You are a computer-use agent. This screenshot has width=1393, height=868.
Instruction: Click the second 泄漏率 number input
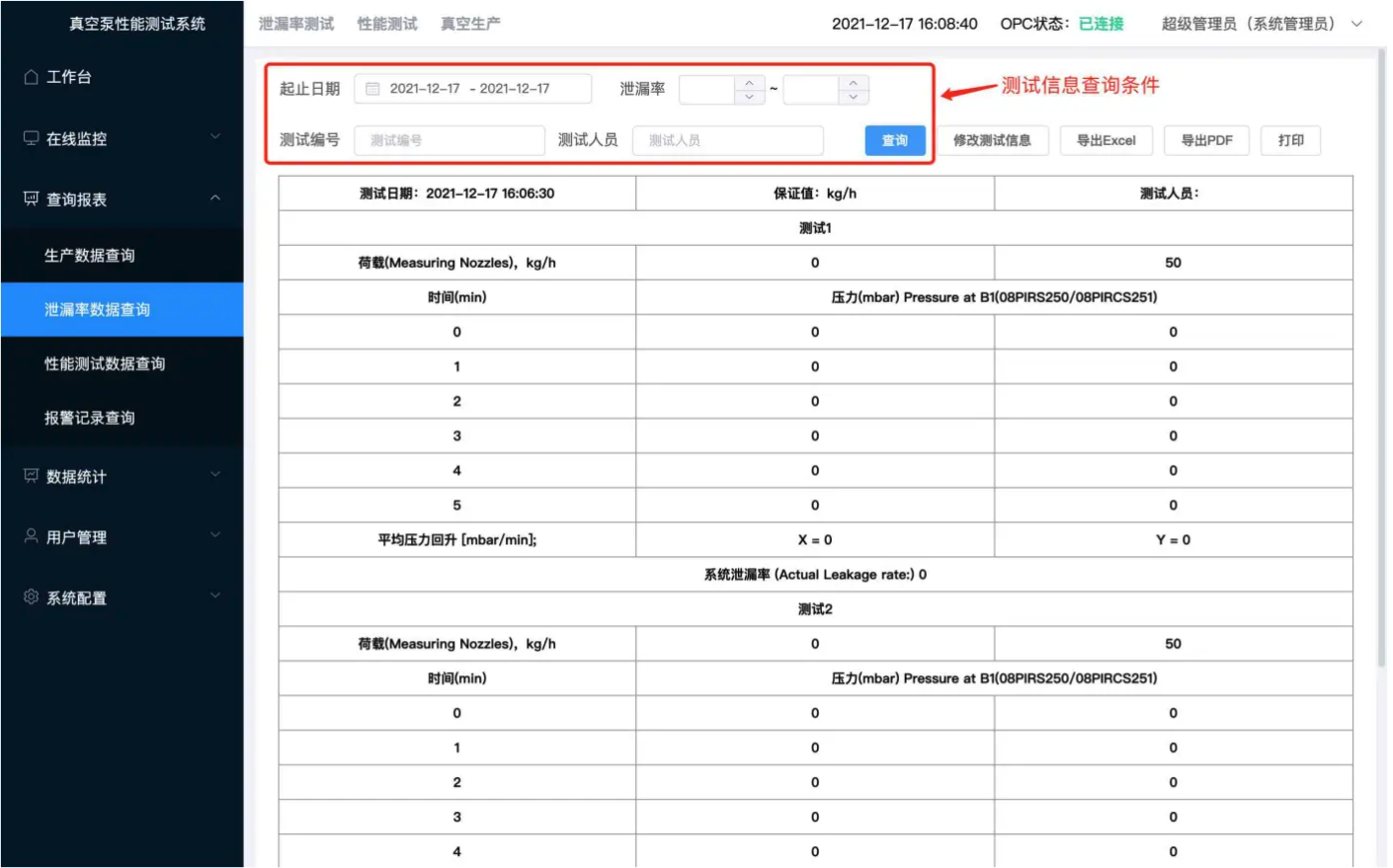click(811, 90)
